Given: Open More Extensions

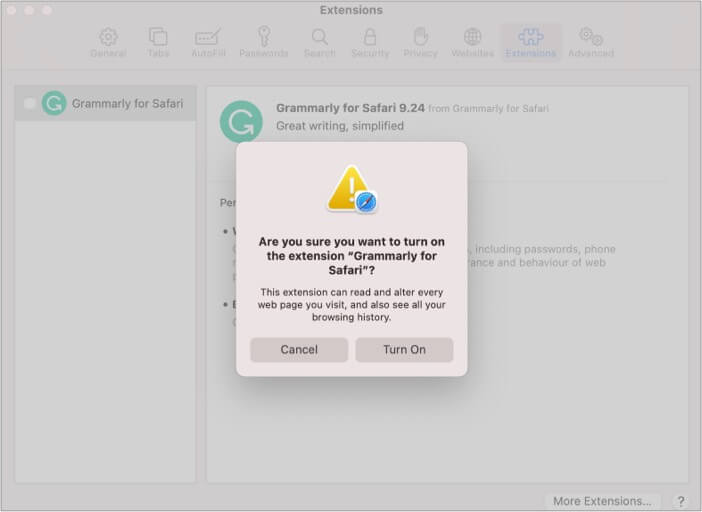Looking at the screenshot, I should click(602, 501).
